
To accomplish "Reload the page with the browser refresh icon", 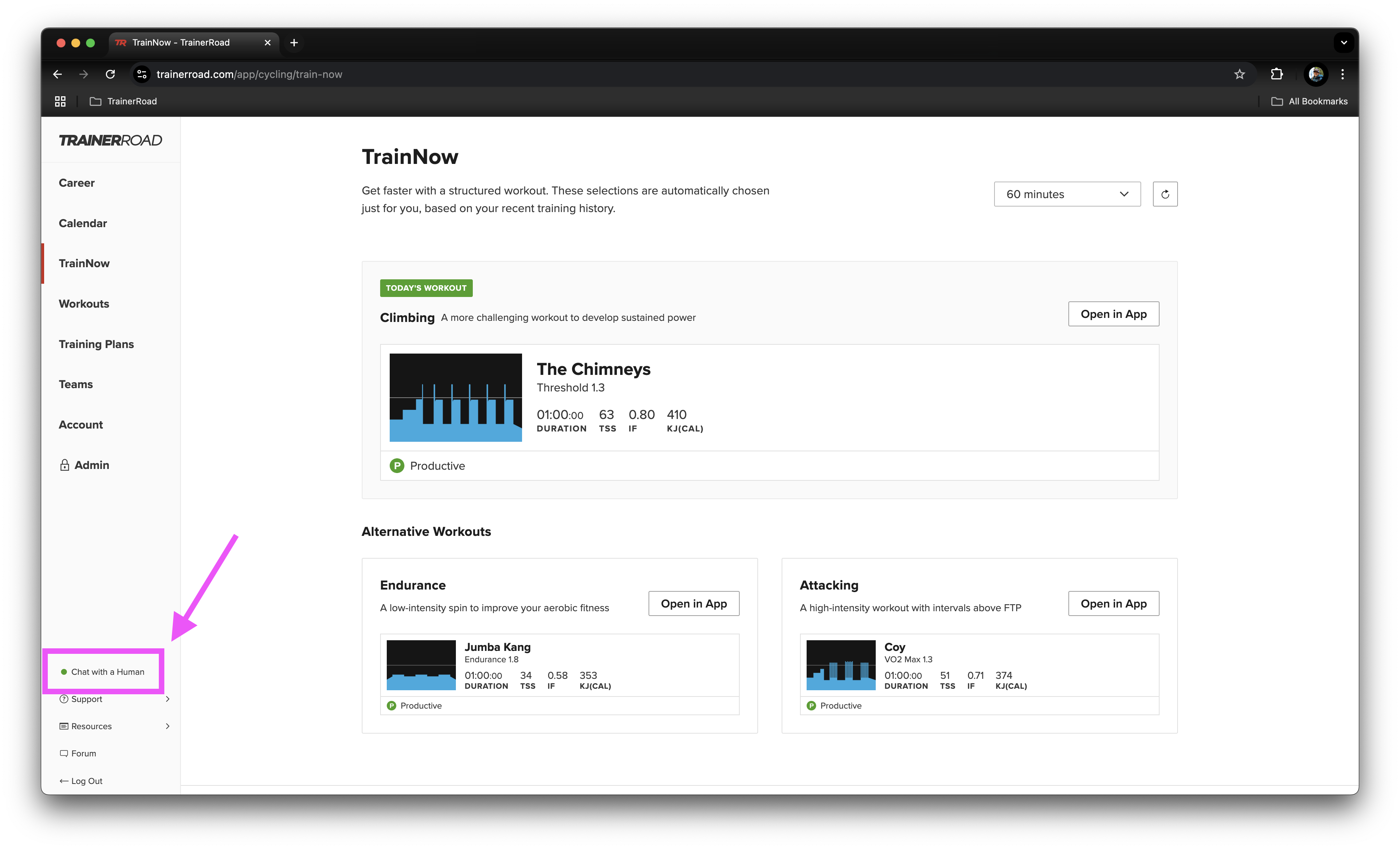I will [110, 74].
